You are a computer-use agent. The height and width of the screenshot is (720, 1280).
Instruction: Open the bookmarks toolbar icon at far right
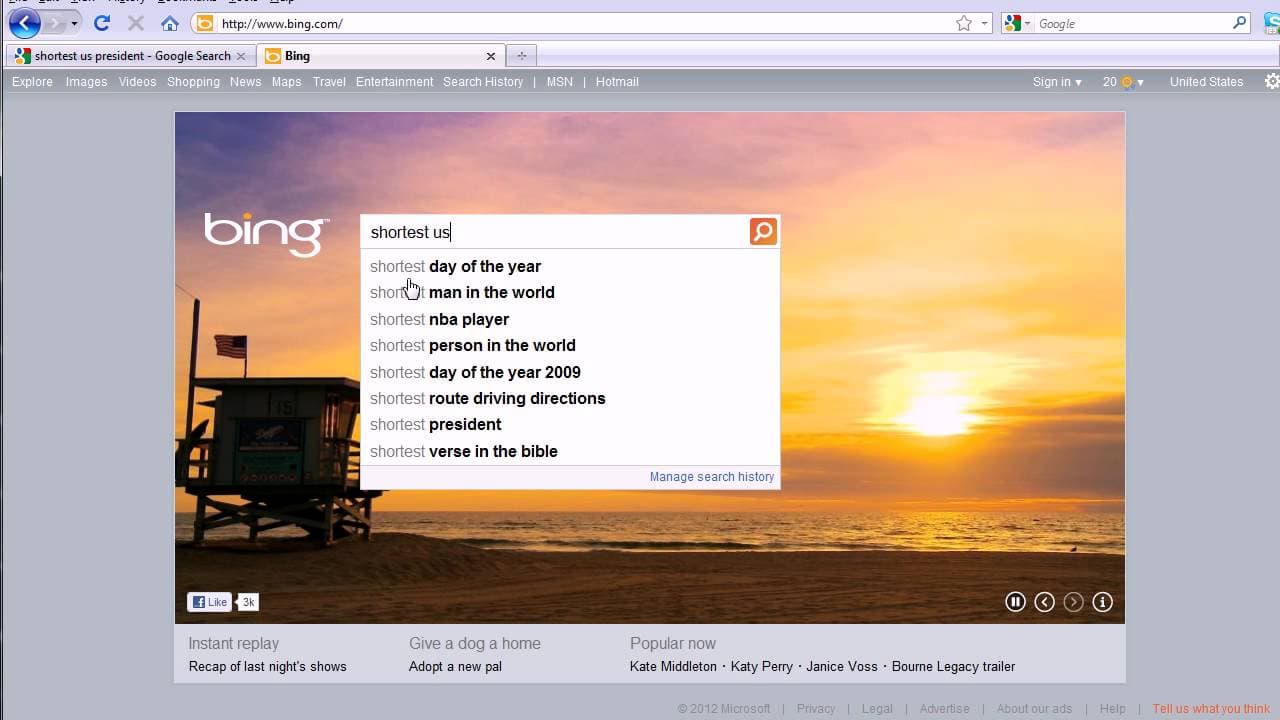pos(1272,23)
